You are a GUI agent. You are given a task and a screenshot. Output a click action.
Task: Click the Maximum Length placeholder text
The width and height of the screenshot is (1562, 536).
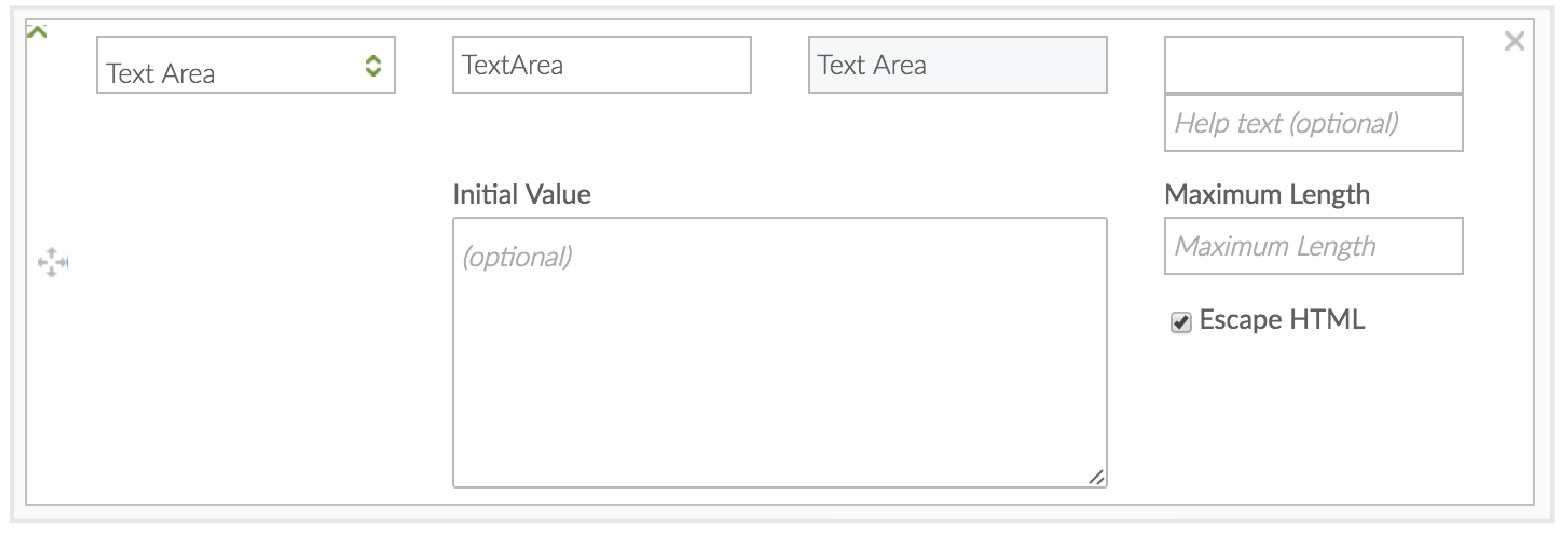1274,246
